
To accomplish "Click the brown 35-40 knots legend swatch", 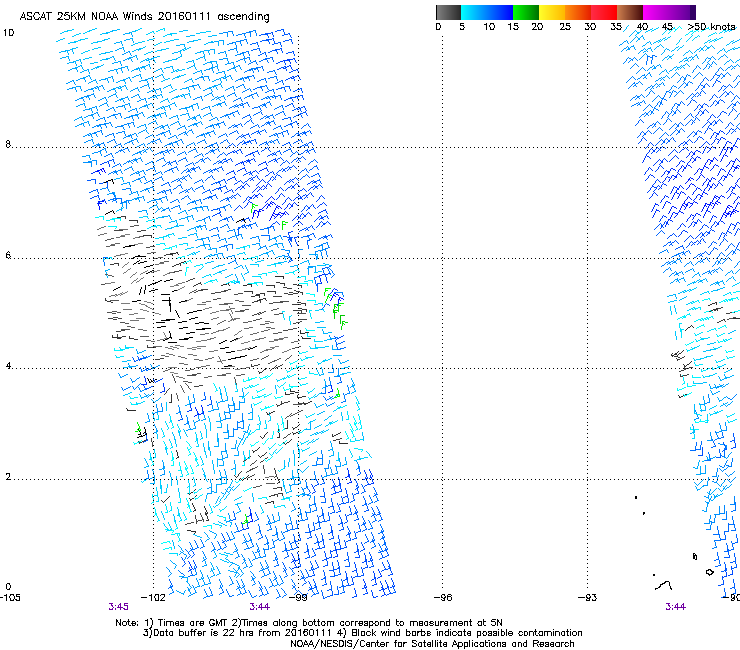I will (630, 12).
